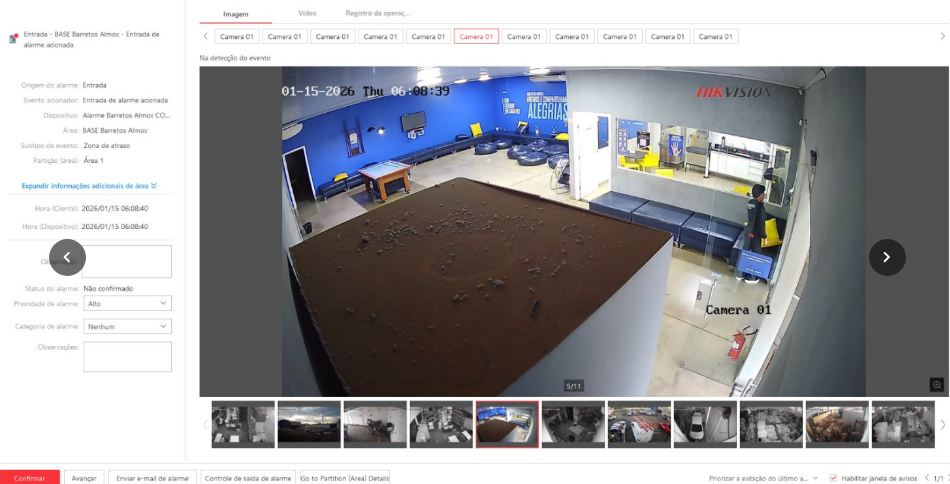Viewport: 950px width, 484px height.
Task: Click Enviar e-mail de alarme button
Action: coord(152,478)
